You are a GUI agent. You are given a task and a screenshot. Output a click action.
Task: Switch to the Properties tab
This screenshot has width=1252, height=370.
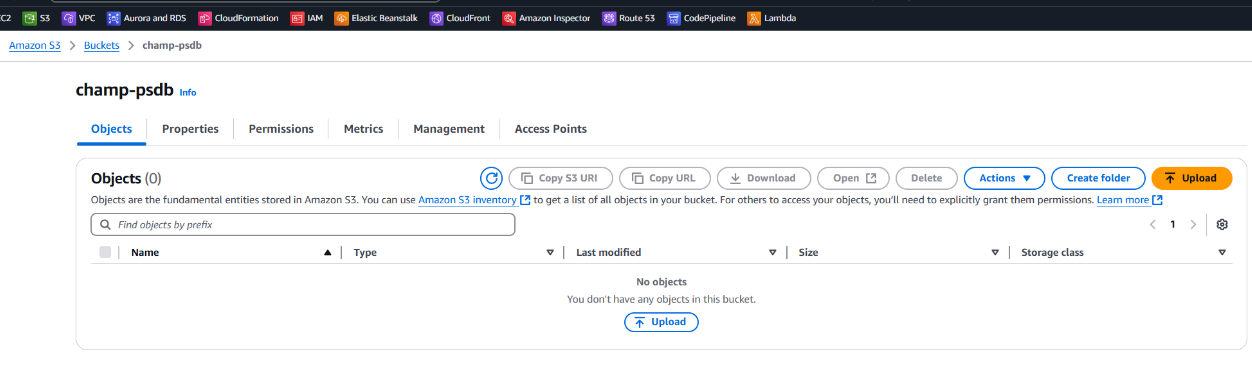coord(190,129)
